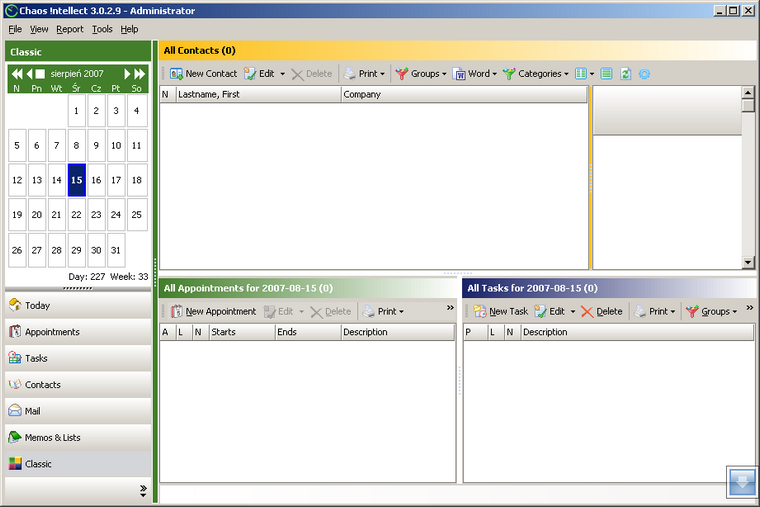Click Delete in the tasks toolbar
Screen dimensions: 760x507
[602, 311]
